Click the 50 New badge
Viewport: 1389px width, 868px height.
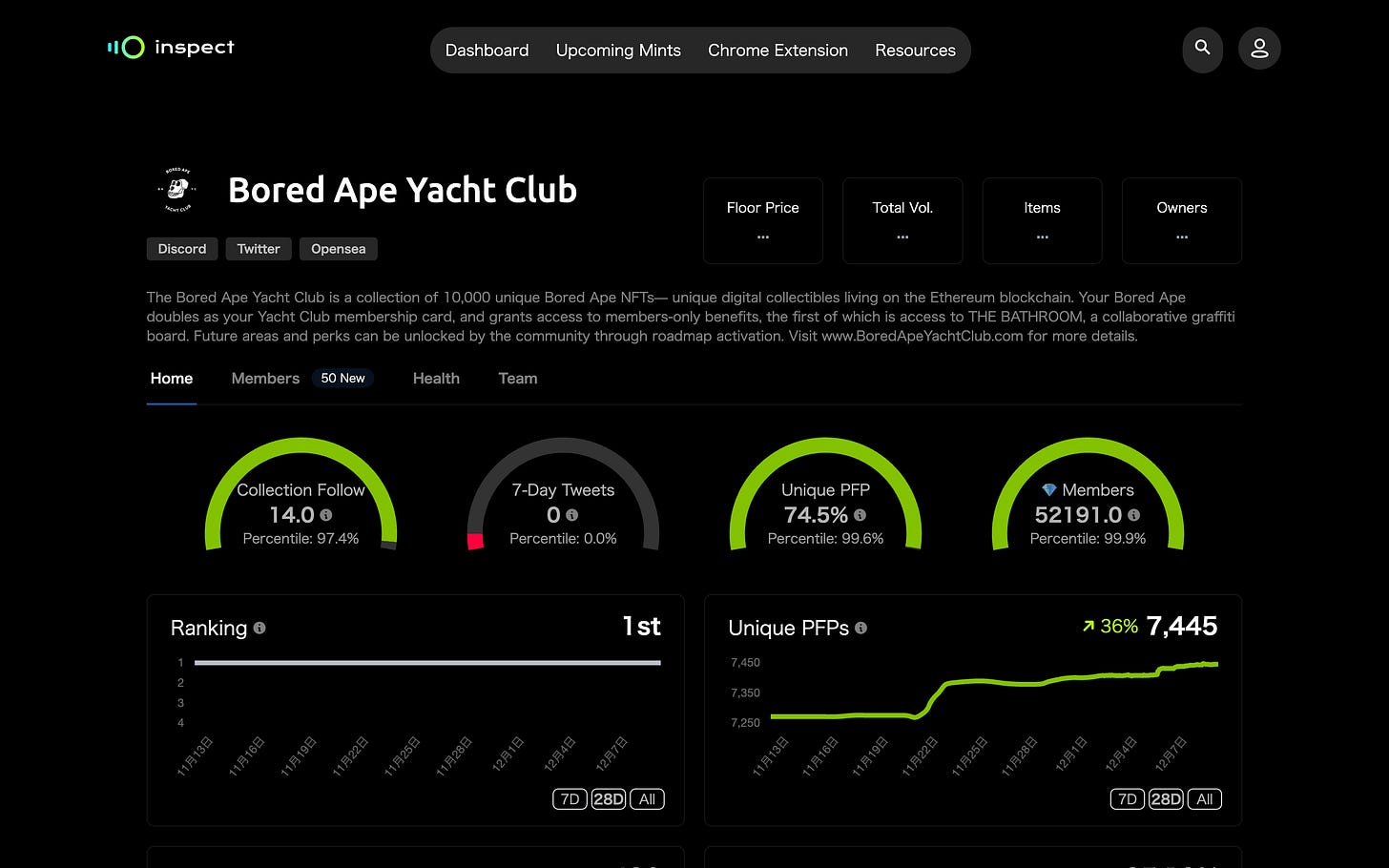click(342, 379)
